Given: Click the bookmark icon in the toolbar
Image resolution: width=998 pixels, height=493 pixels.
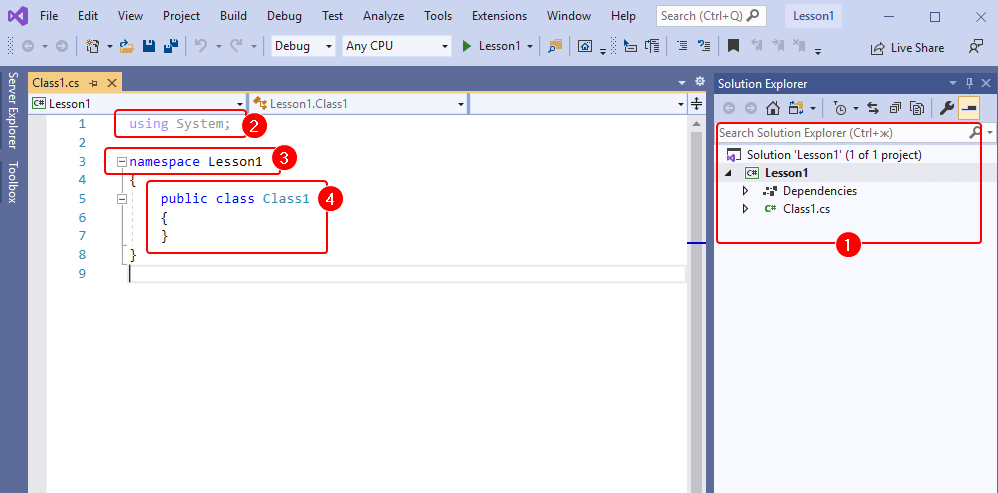Looking at the screenshot, I should (733, 46).
